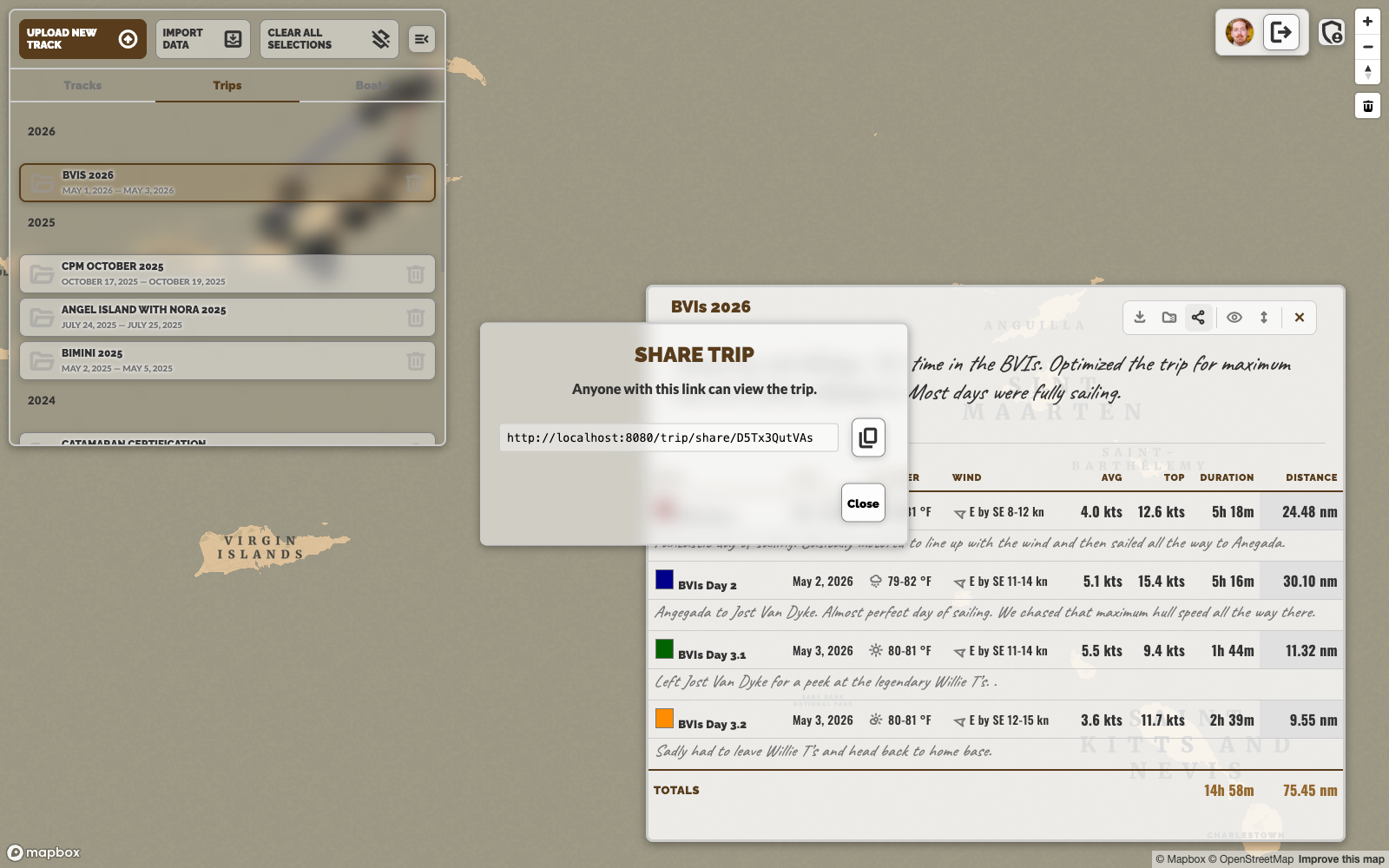Open the privacy shield icon
The image size is (1389, 868).
tap(1332, 33)
